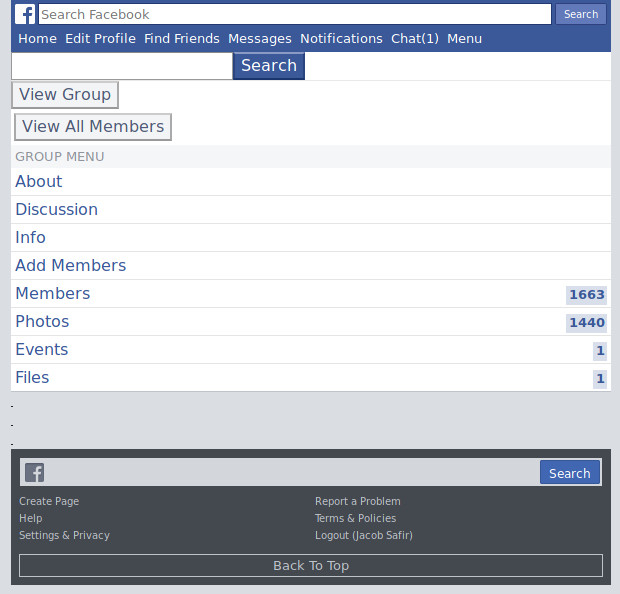
Task: Click the View All Members button
Action: click(93, 127)
